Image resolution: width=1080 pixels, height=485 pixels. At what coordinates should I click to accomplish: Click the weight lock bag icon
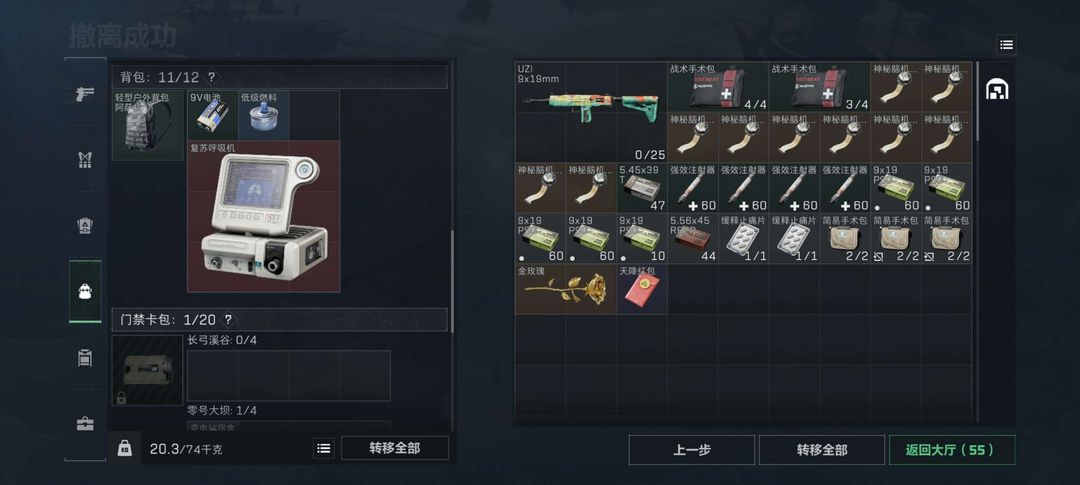click(125, 448)
